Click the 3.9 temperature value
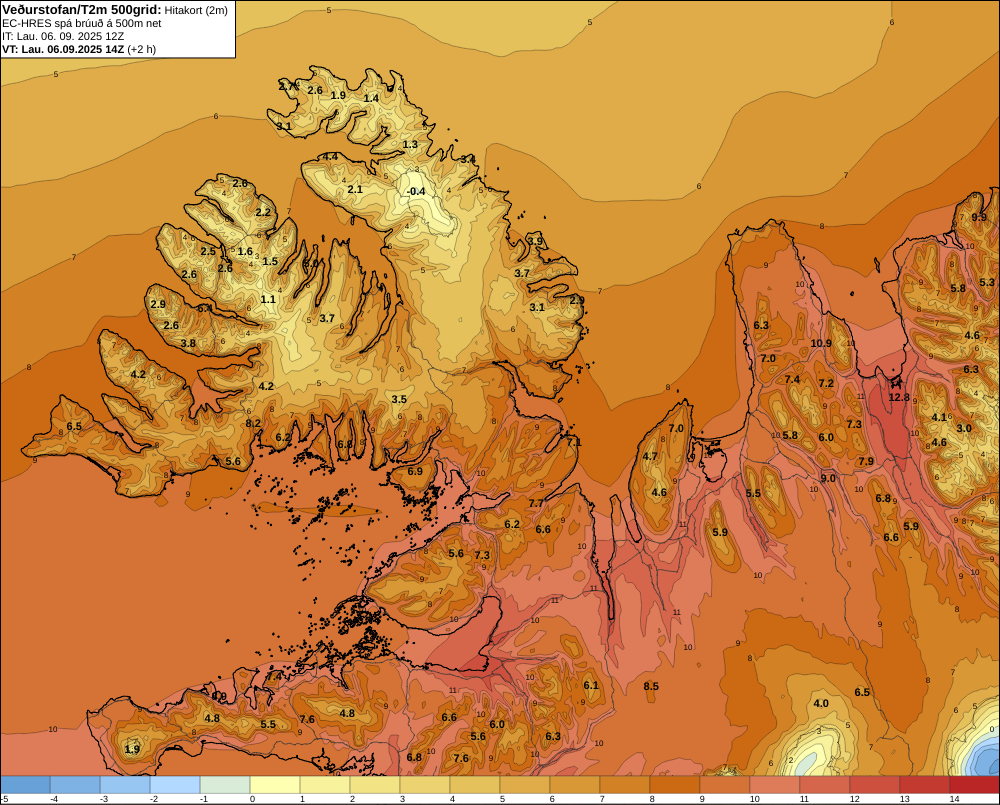 point(536,240)
